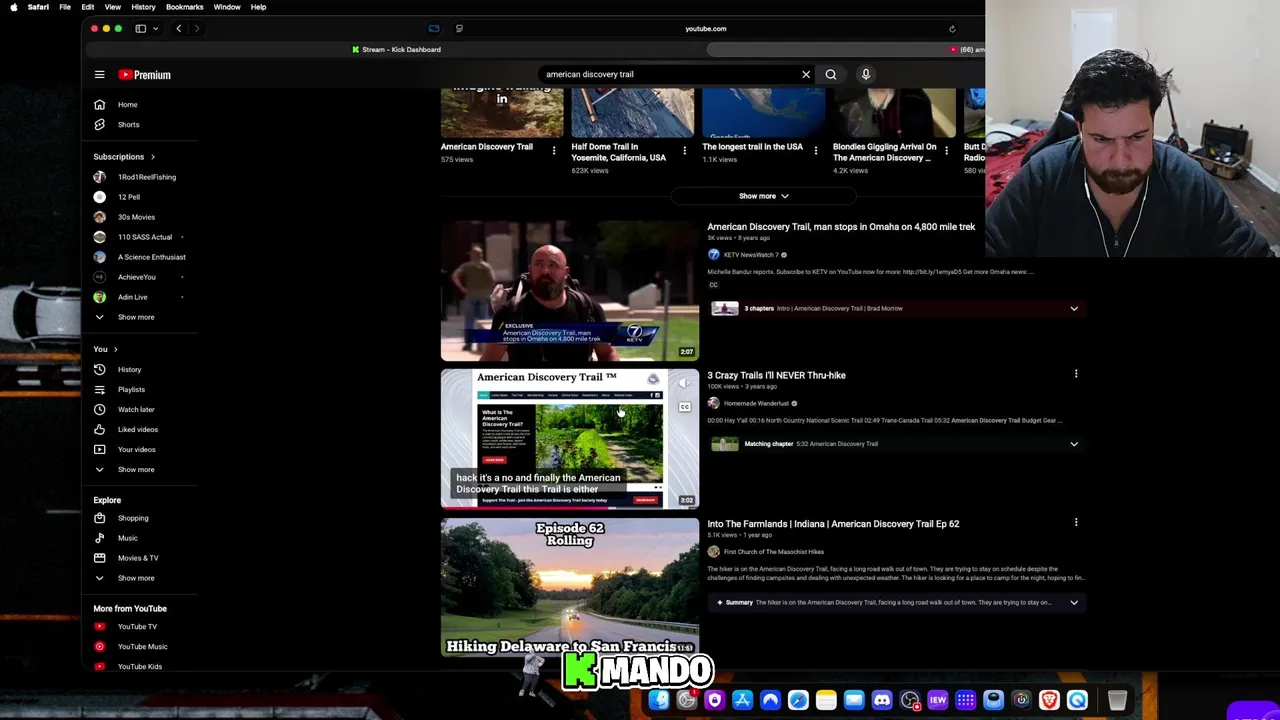Toggle the Safari sidebar button
The width and height of the screenshot is (1280, 720).
click(141, 29)
